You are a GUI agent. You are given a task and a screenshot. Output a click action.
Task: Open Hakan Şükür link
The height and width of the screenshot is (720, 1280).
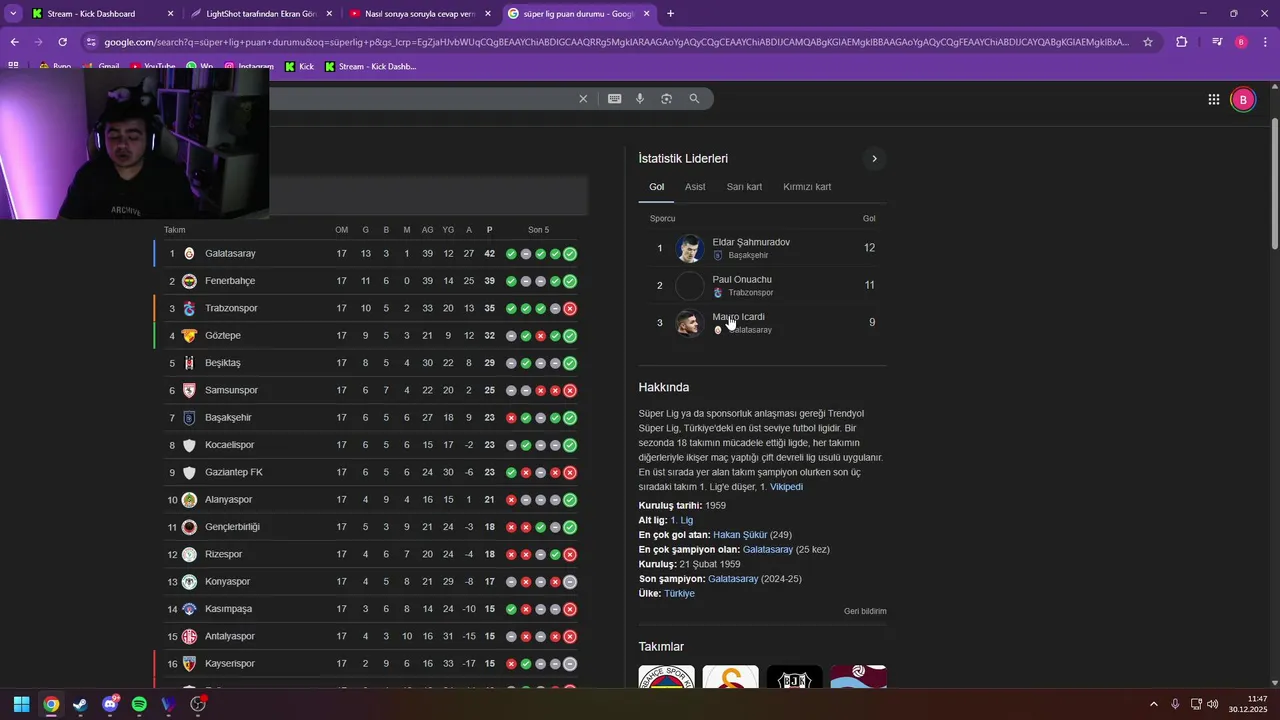click(x=740, y=535)
